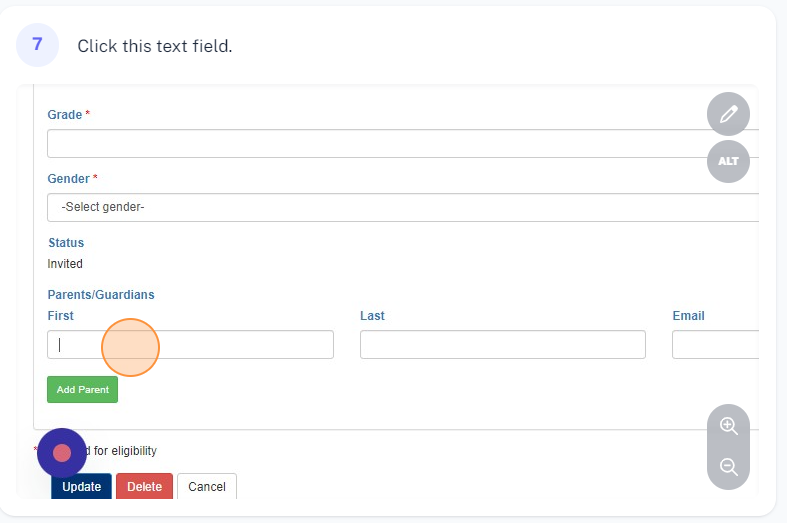Image resolution: width=787 pixels, height=523 pixels.
Task: Click the Grade field label
Action: (65, 115)
